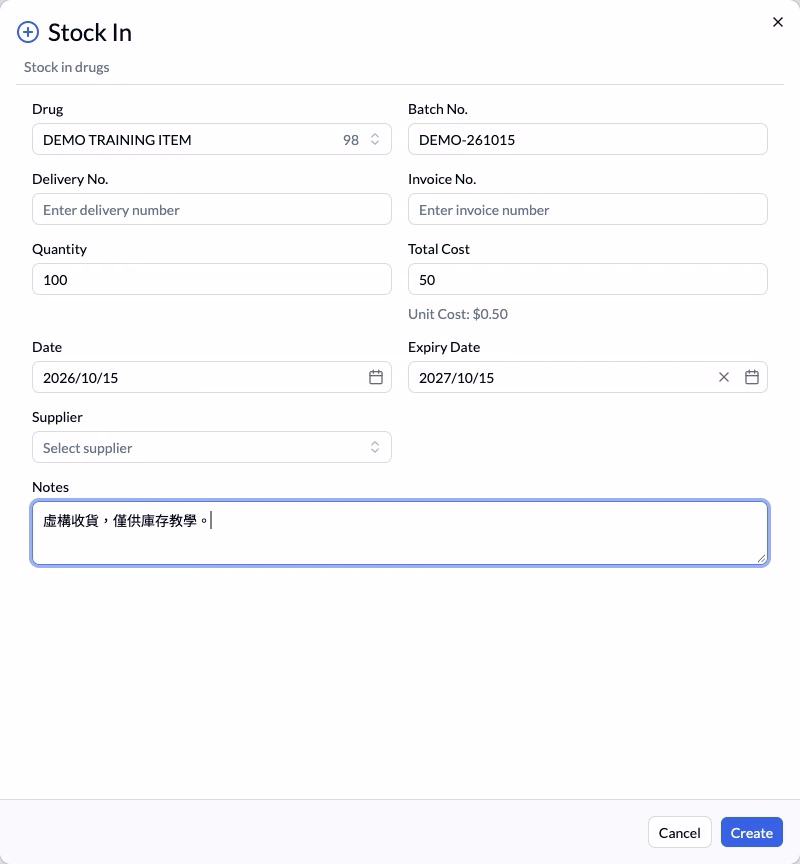Screen dimensions: 800x864
Task: Click the Invoice No. input field
Action: point(587,209)
